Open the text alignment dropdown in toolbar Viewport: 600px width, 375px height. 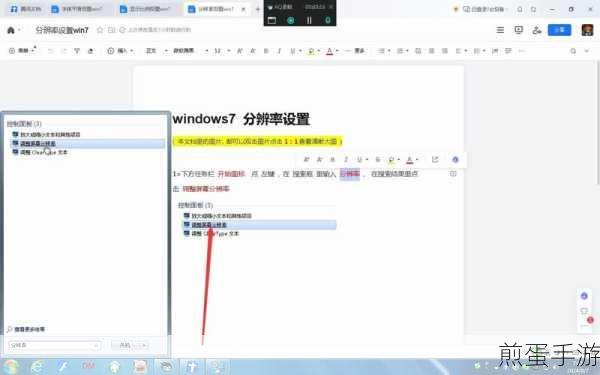pyautogui.click(x=460, y=51)
